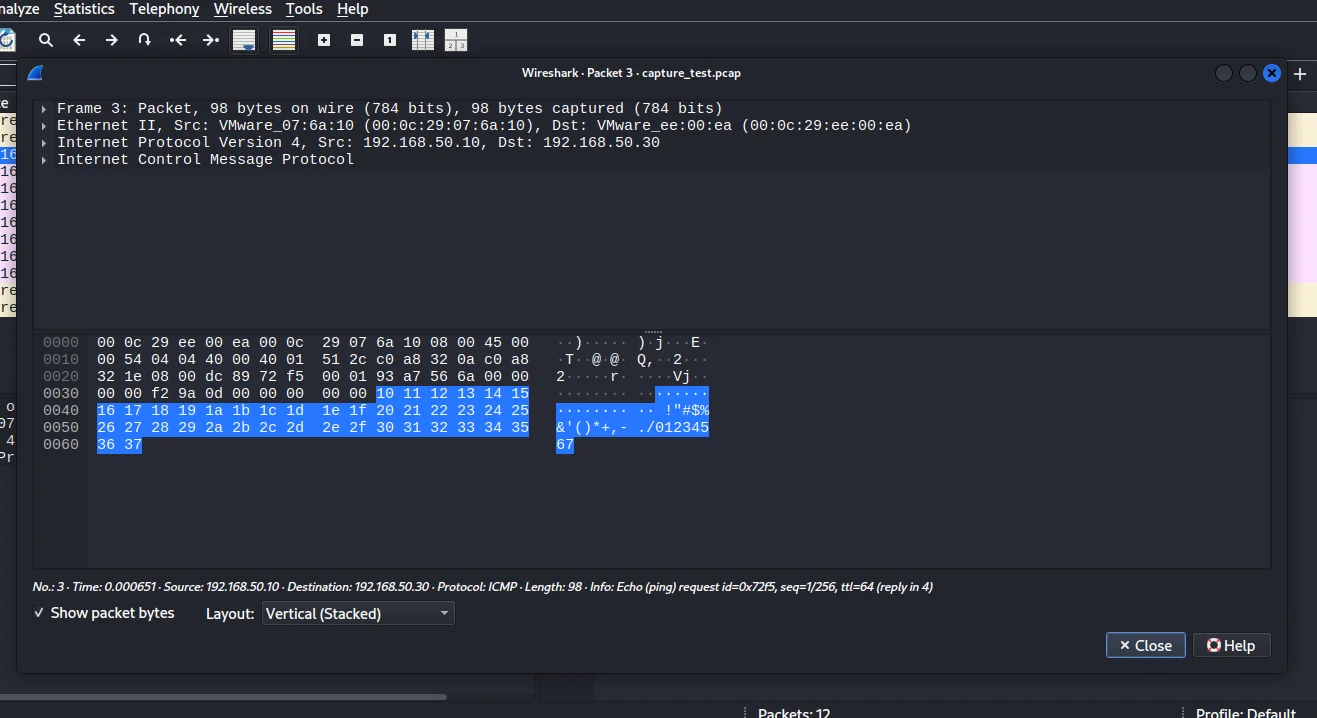This screenshot has width=1317, height=718.
Task: Click the Go to Packet icon
Action: [145, 40]
